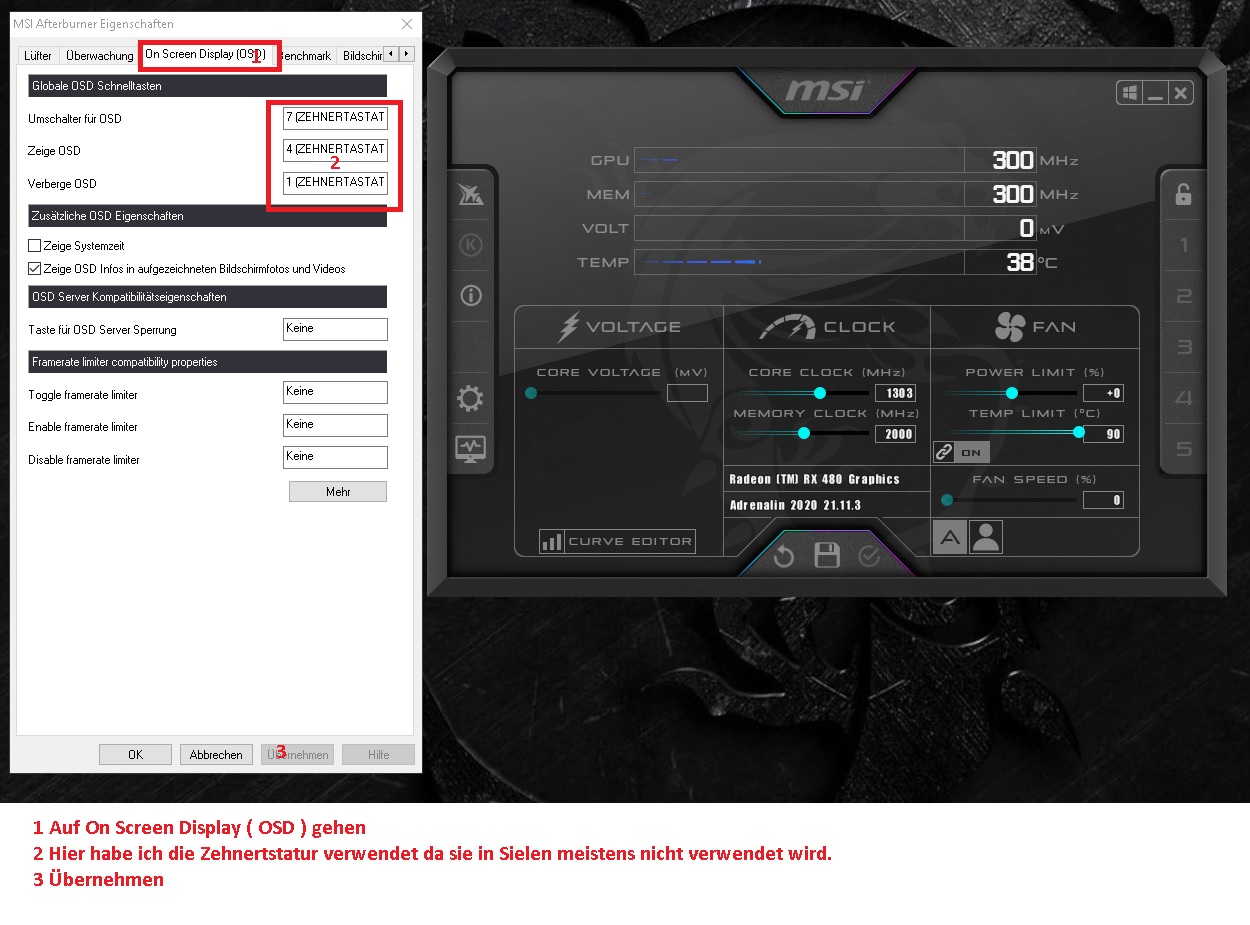
Task: Click the Memory Clock slider handle
Action: tap(803, 433)
